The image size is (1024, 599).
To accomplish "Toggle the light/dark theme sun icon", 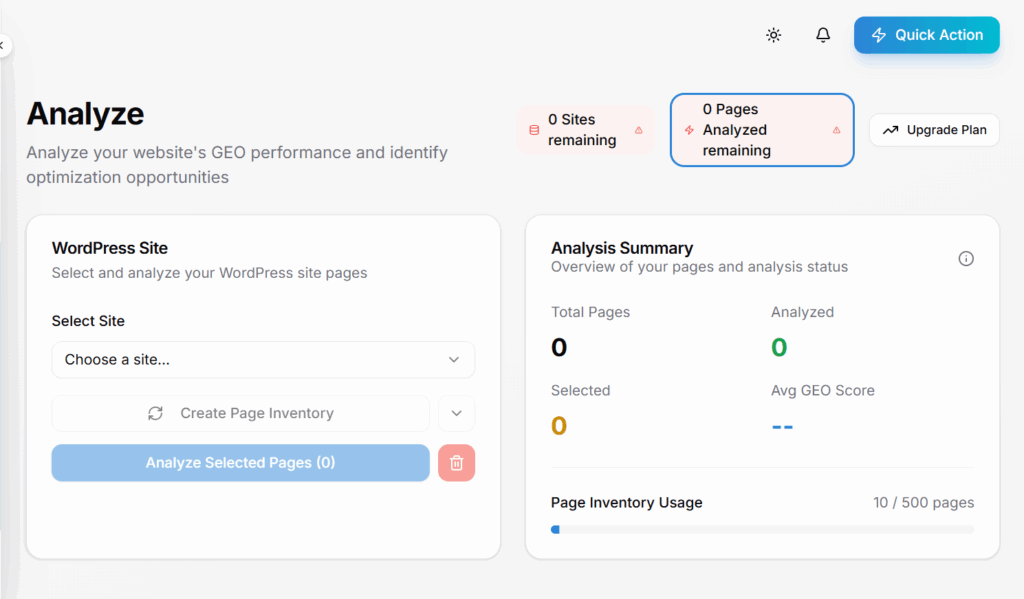I will [x=773, y=35].
